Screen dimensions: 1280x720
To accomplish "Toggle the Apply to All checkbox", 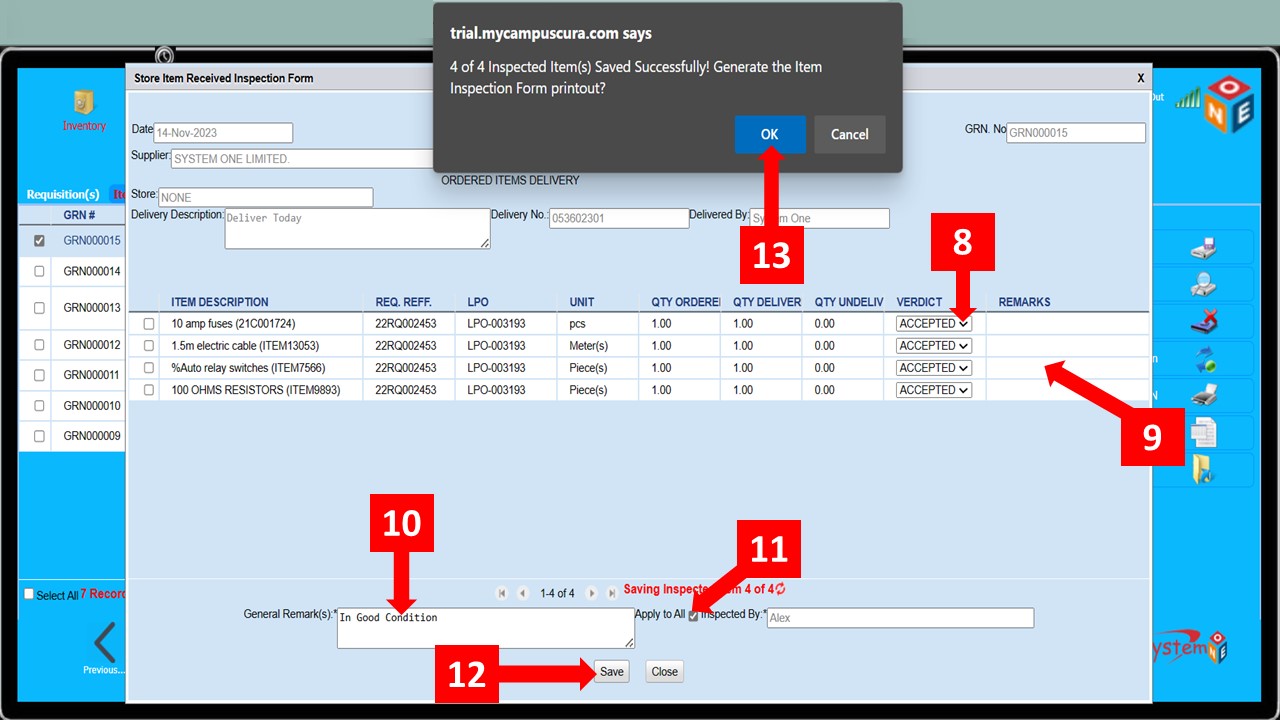I will point(693,616).
